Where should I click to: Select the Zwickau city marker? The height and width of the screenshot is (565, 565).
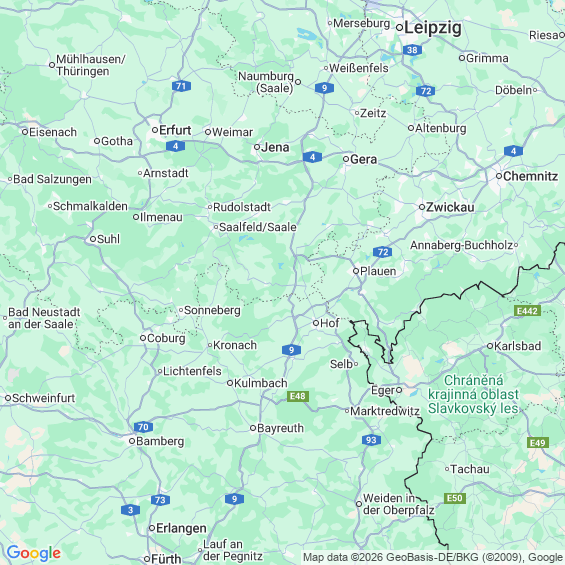(422, 207)
